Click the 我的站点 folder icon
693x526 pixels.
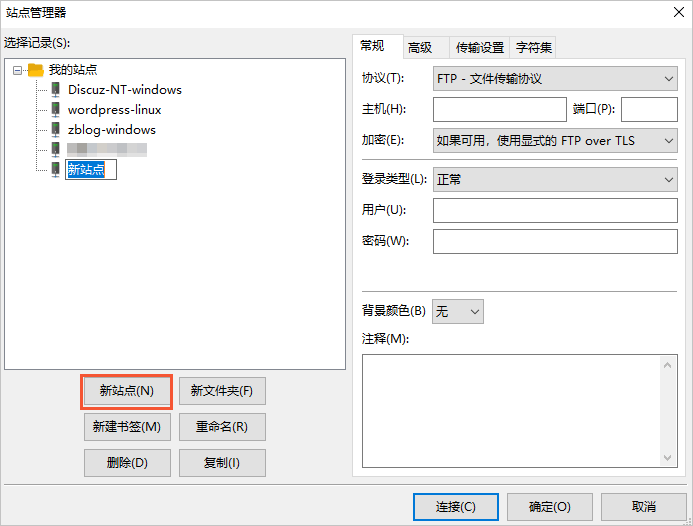(35, 70)
